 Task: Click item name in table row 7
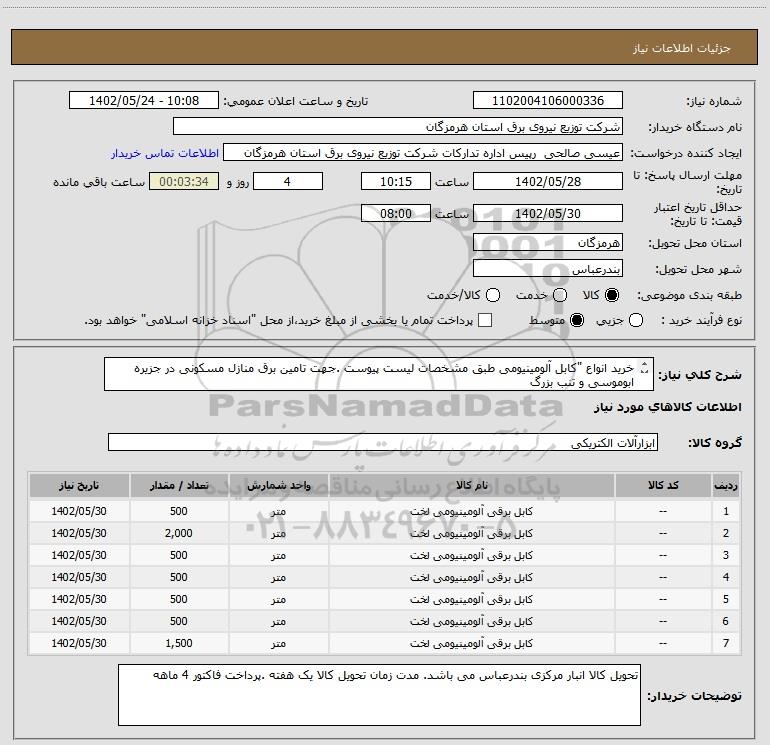coord(471,643)
